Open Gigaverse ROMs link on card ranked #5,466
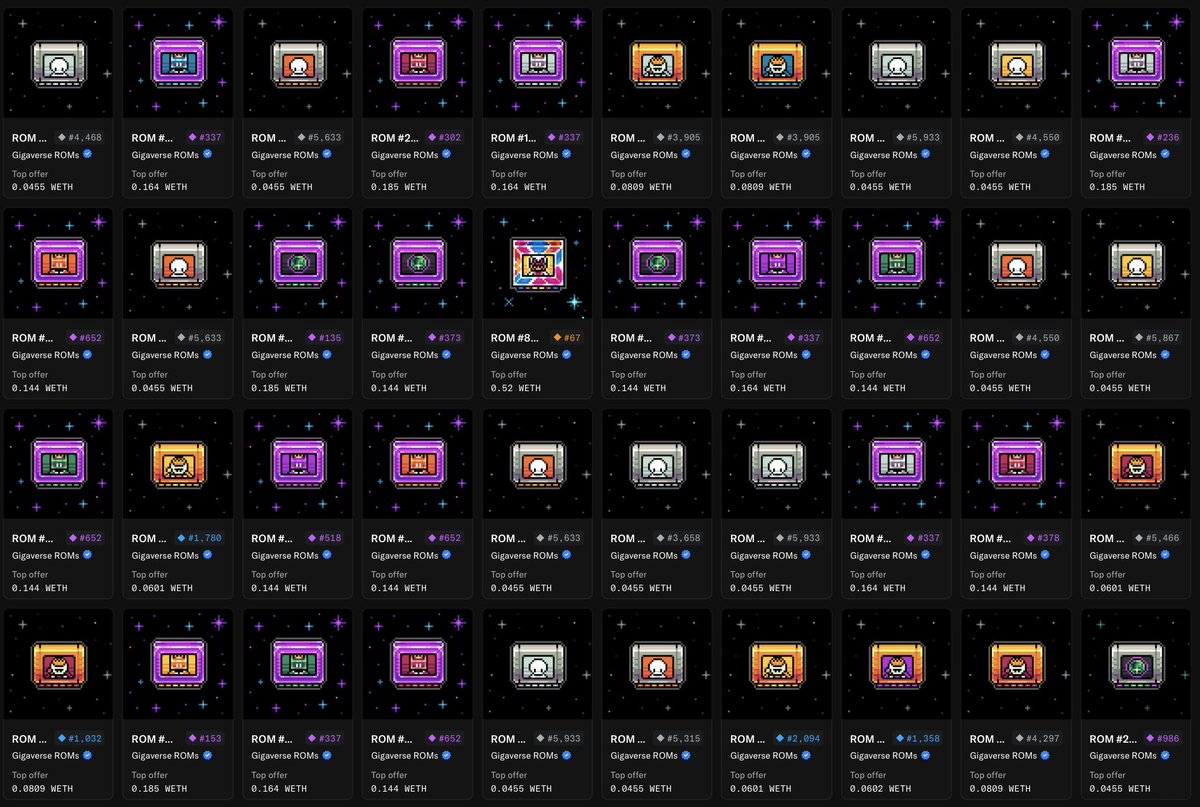This screenshot has height=807, width=1200. click(x=1123, y=555)
